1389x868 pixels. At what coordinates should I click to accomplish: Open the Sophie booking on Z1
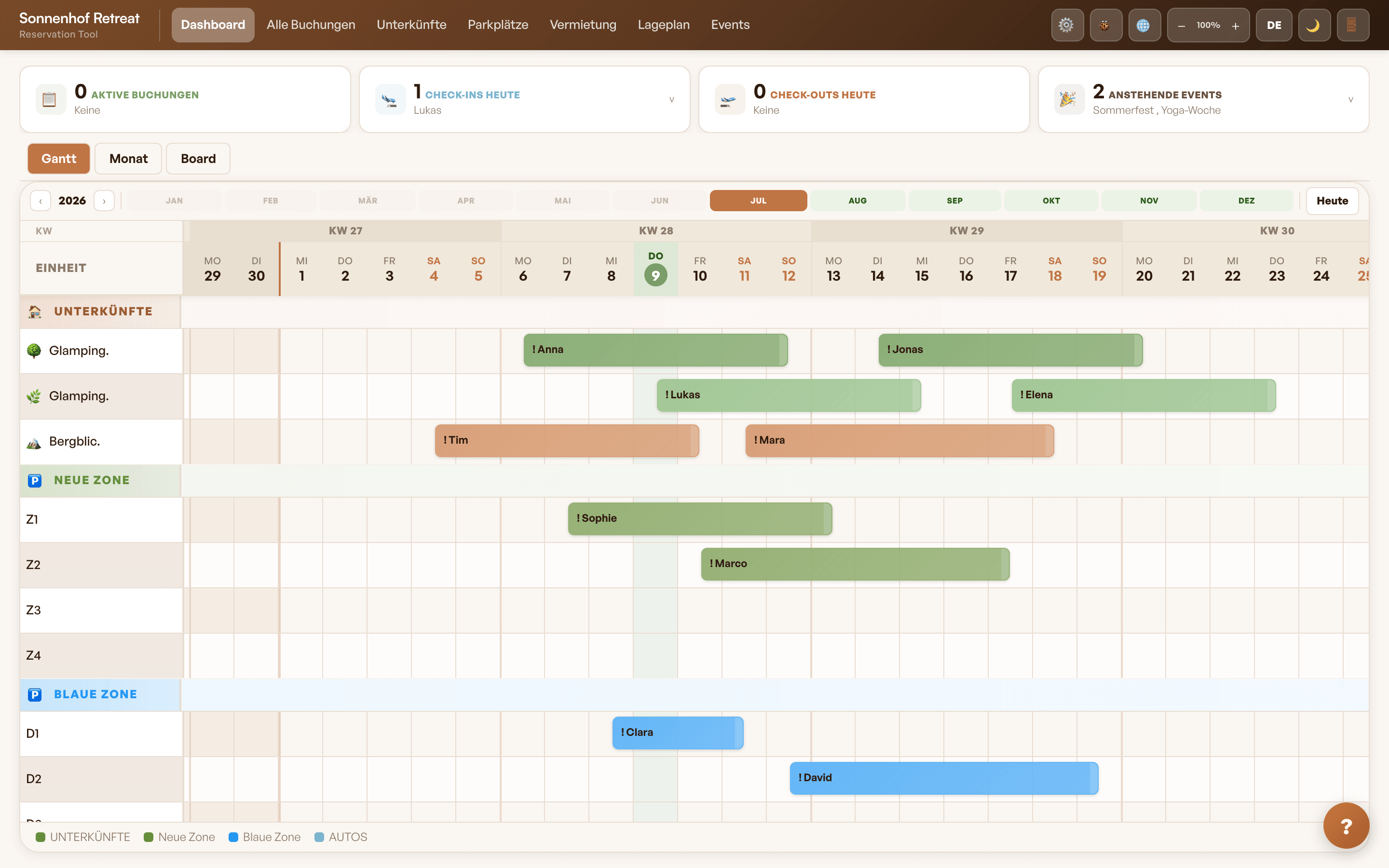(x=700, y=518)
